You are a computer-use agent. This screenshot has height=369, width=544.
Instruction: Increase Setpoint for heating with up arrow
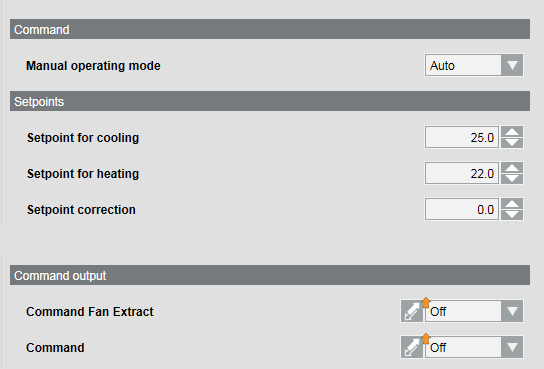tap(512, 168)
